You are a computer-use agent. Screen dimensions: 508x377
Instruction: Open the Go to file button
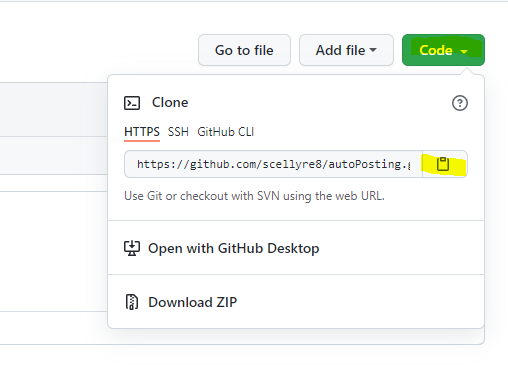point(244,50)
